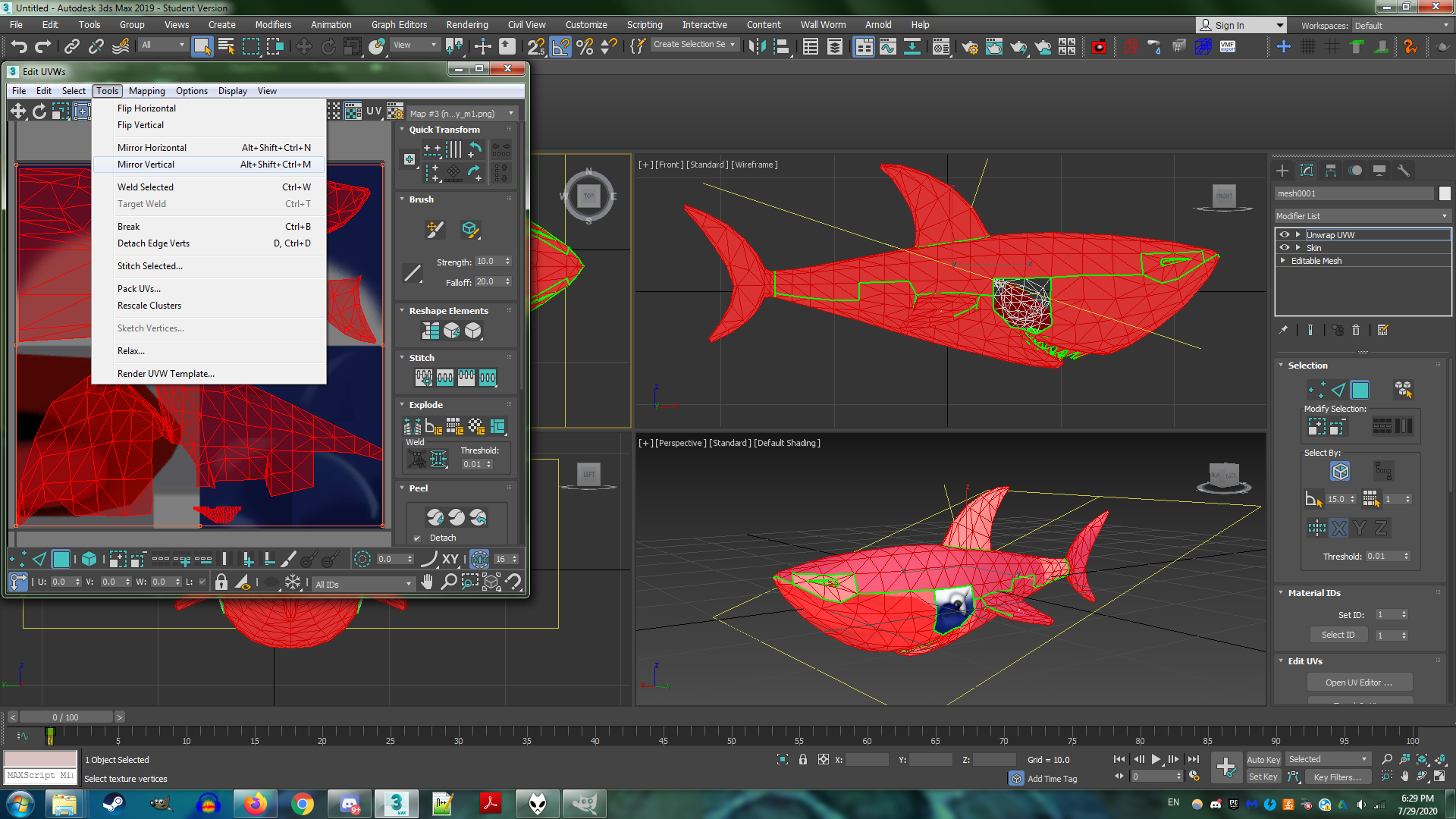Click Open UV Editor button
Image resolution: width=1456 pixels, height=819 pixels.
(x=1359, y=682)
